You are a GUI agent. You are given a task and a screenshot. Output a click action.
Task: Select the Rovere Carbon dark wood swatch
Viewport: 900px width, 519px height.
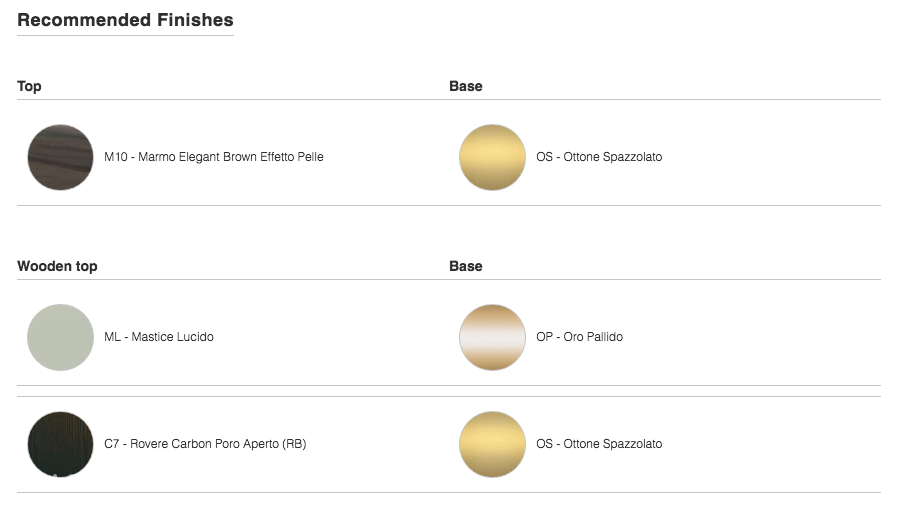coord(60,444)
